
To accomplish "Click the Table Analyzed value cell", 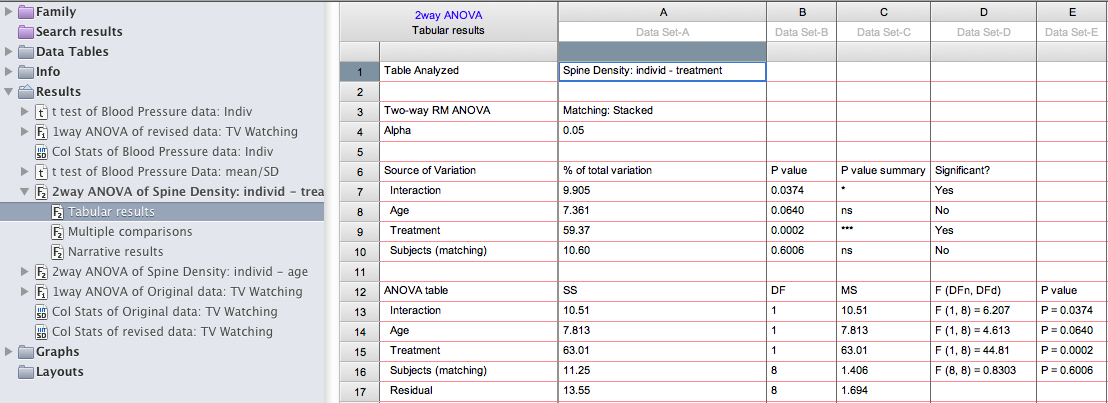I will (662, 71).
